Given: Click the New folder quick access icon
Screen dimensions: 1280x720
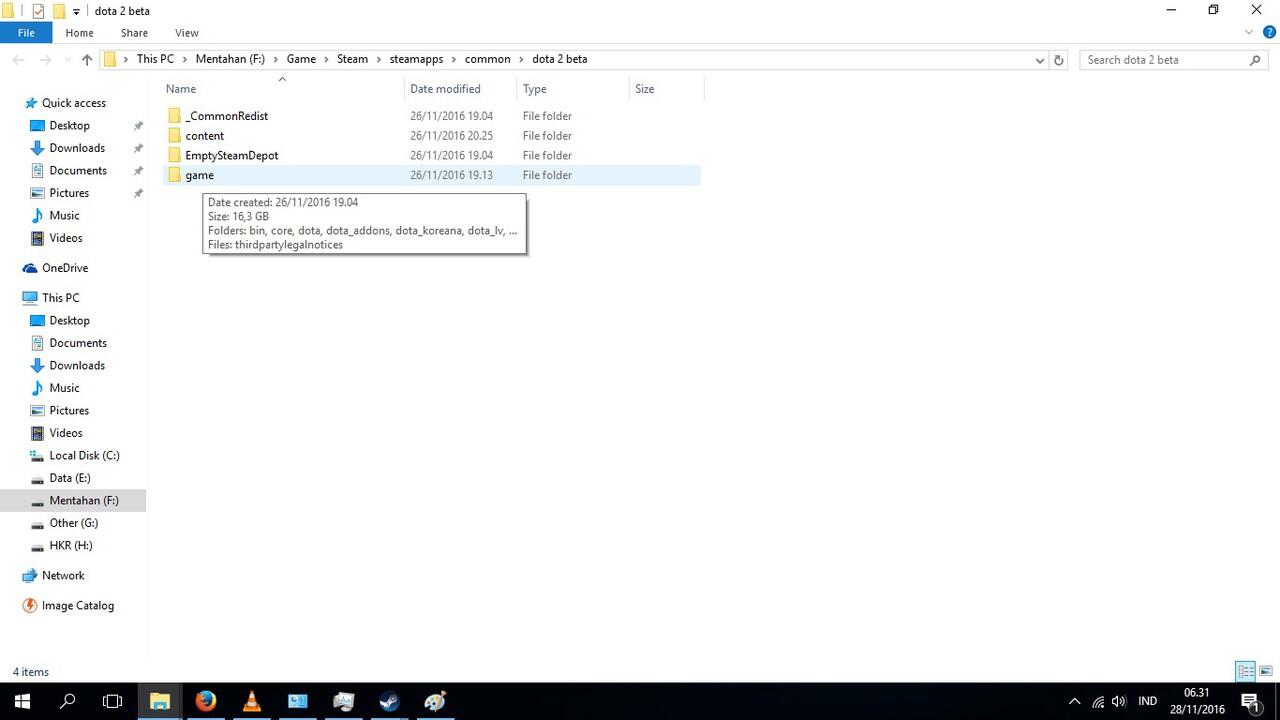Looking at the screenshot, I should (58, 11).
